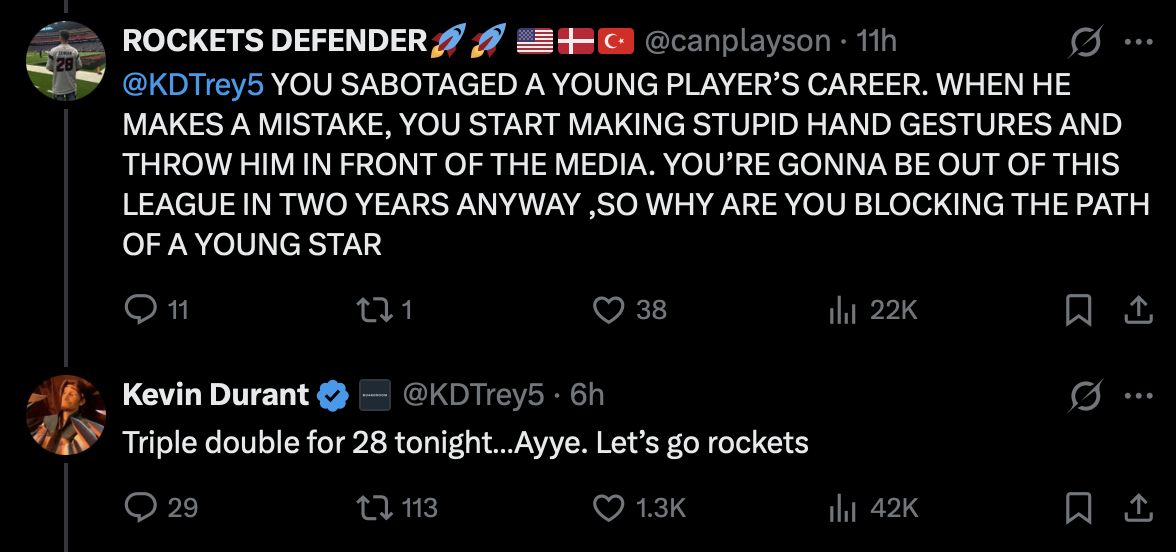This screenshot has width=1176, height=552.
Task: Open Grok icon on Kevin Durant's tweet
Action: tap(1085, 396)
